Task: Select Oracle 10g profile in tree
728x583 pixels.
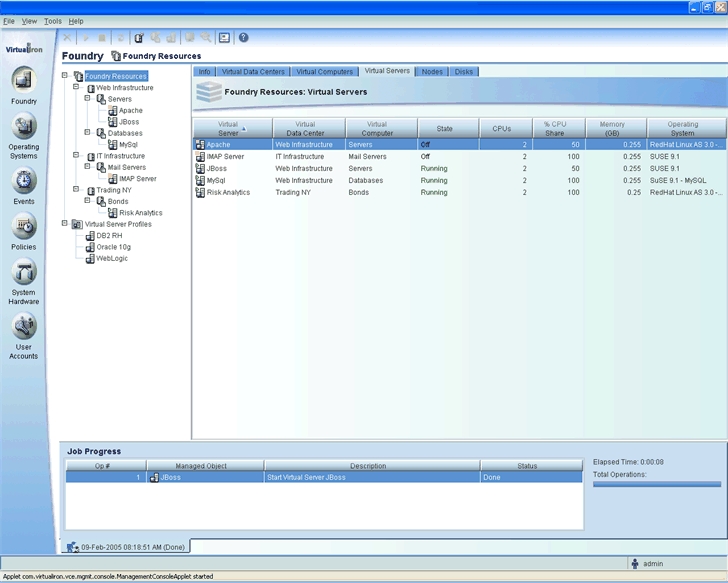Action: point(112,247)
